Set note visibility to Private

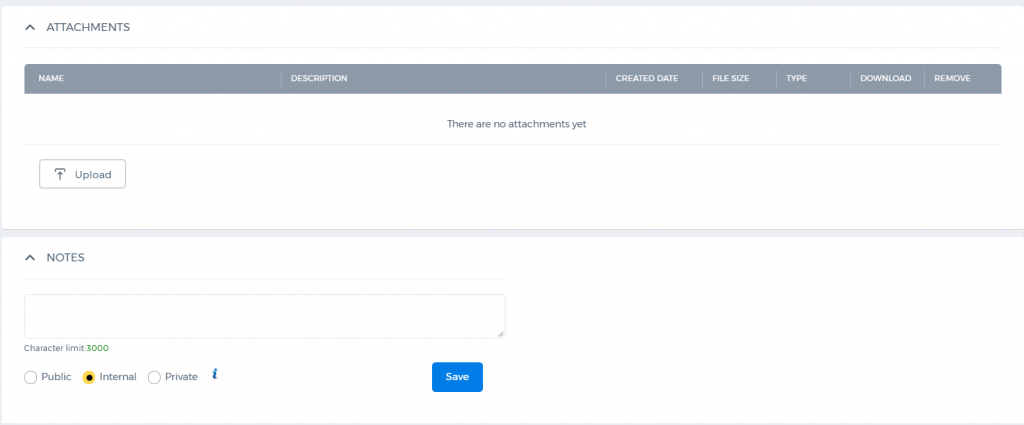[154, 377]
